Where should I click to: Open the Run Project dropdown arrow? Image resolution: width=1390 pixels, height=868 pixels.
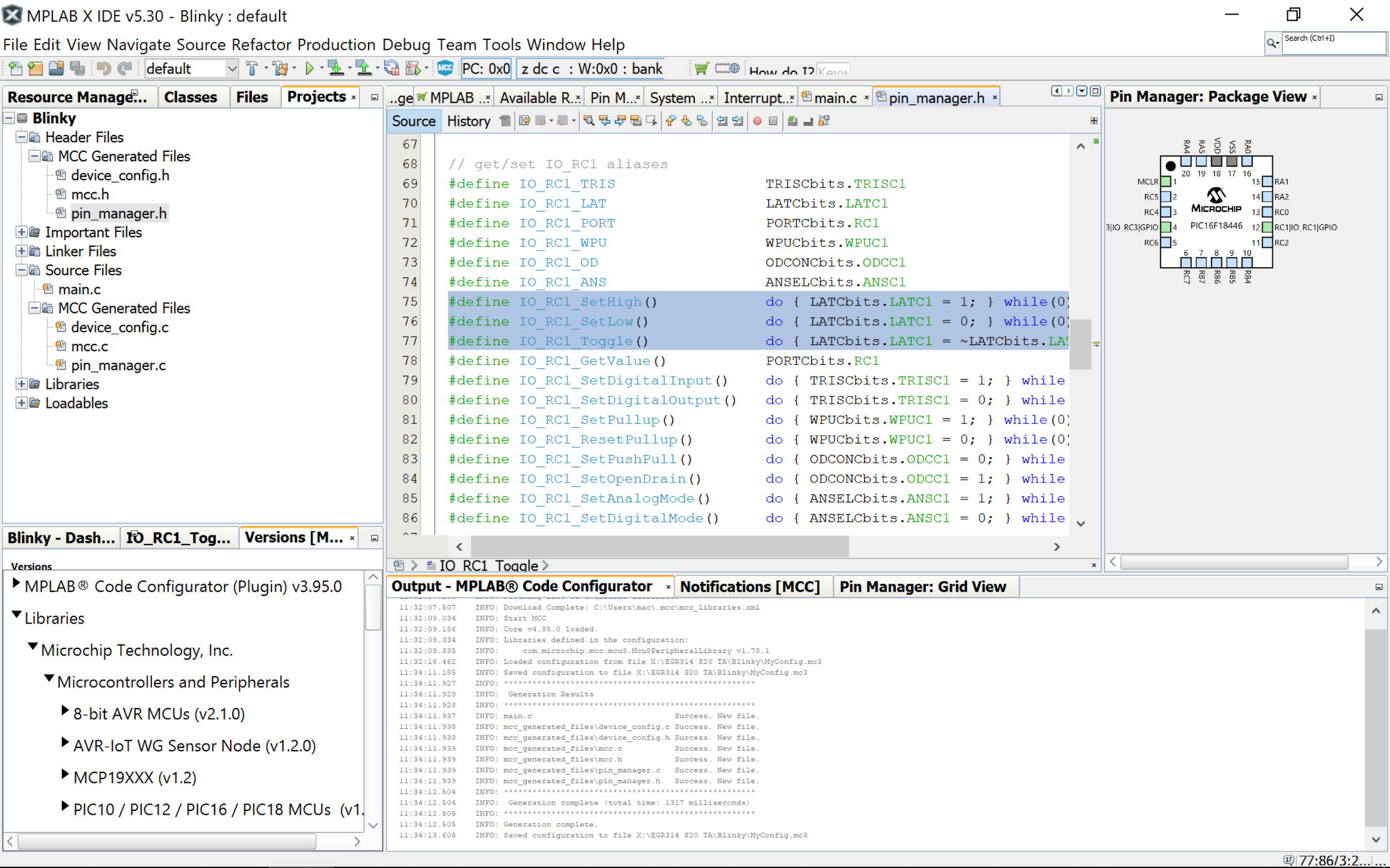pos(322,69)
